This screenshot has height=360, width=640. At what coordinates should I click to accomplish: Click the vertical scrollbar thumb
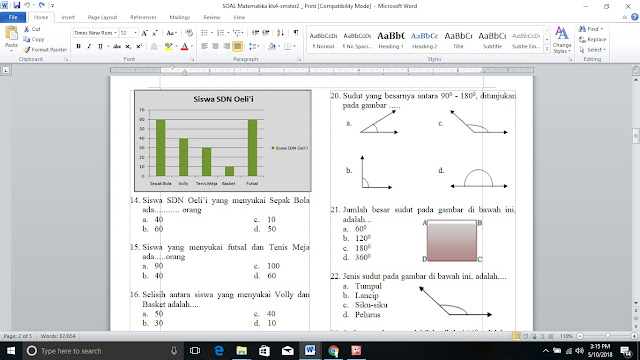(636, 136)
